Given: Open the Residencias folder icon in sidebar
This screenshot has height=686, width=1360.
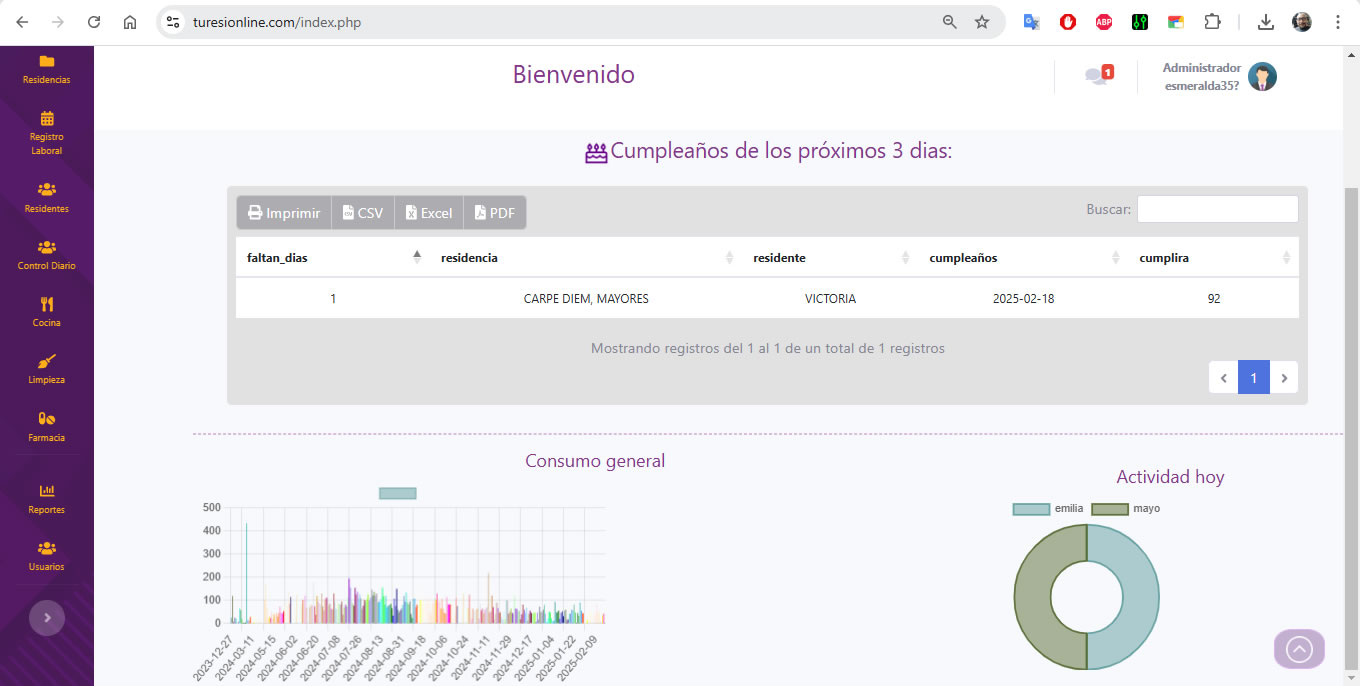Looking at the screenshot, I should click(47, 62).
